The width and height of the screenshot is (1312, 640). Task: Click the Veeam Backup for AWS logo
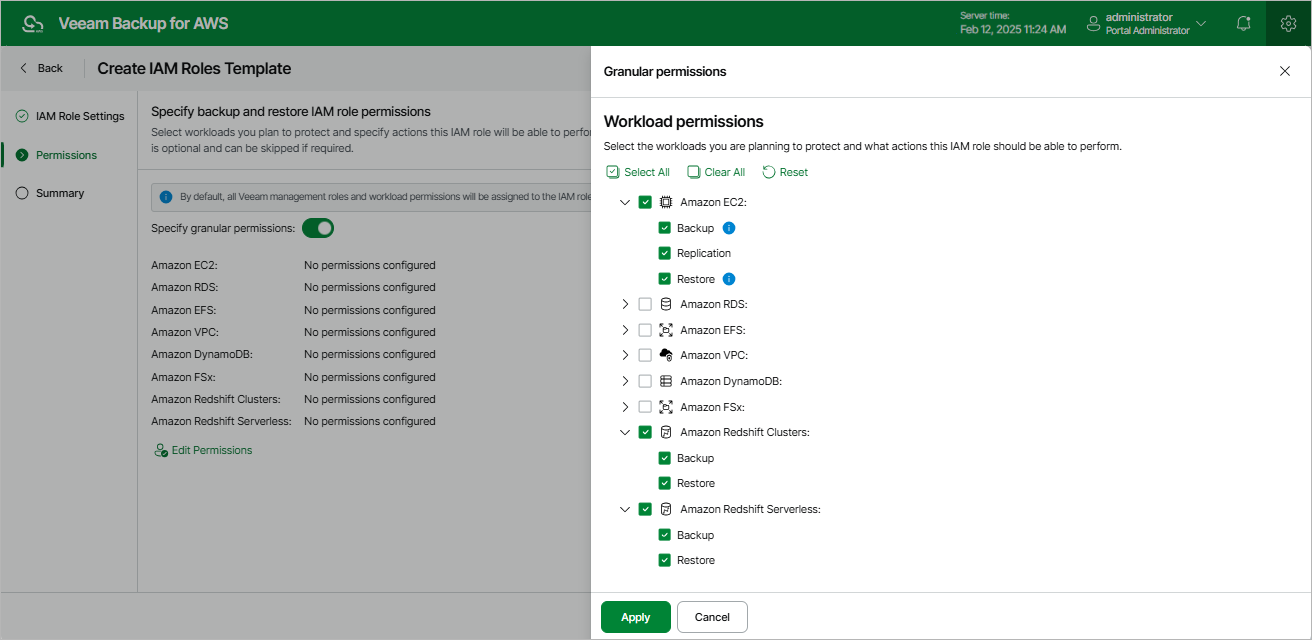(x=33, y=24)
